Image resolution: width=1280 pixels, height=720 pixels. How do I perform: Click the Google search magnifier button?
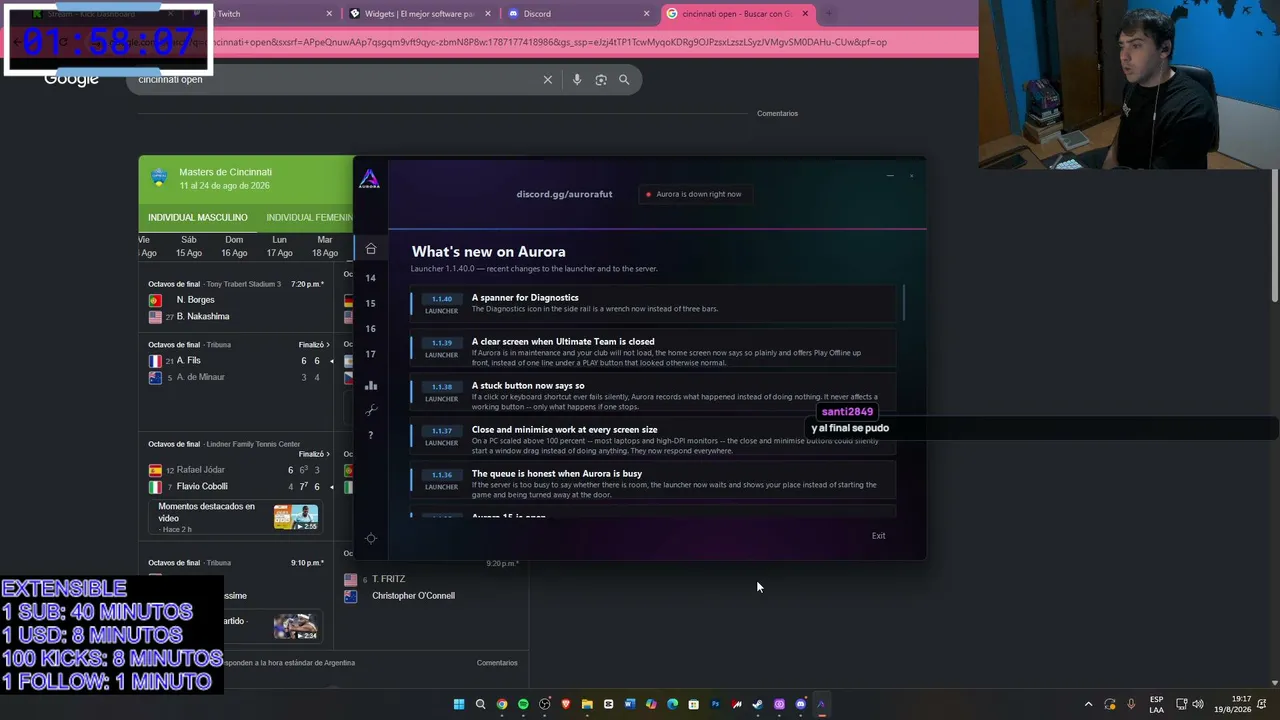coord(624,80)
